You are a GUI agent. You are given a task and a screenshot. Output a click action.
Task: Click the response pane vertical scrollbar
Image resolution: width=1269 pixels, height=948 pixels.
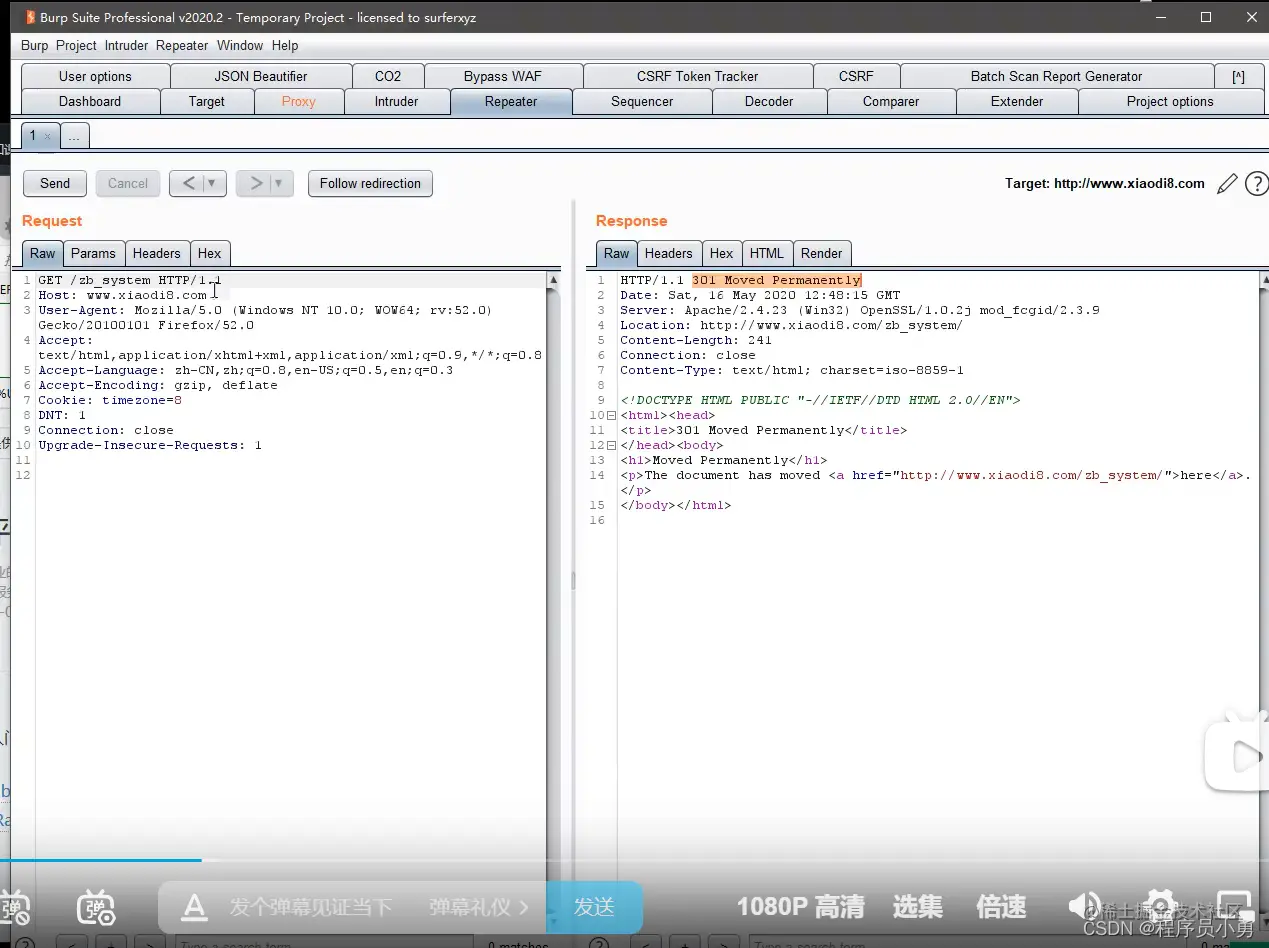(1264, 600)
